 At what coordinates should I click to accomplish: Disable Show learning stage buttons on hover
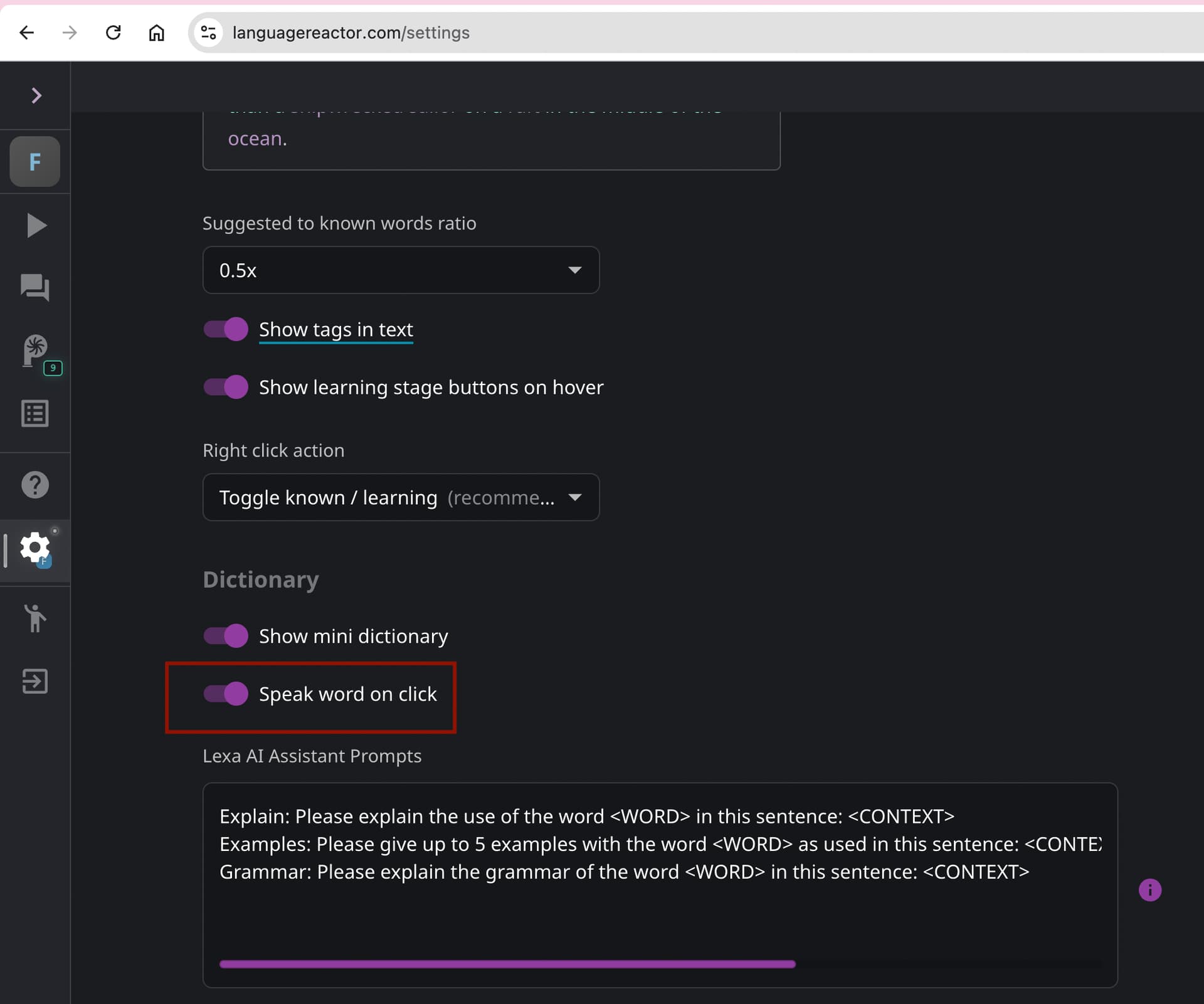point(226,387)
